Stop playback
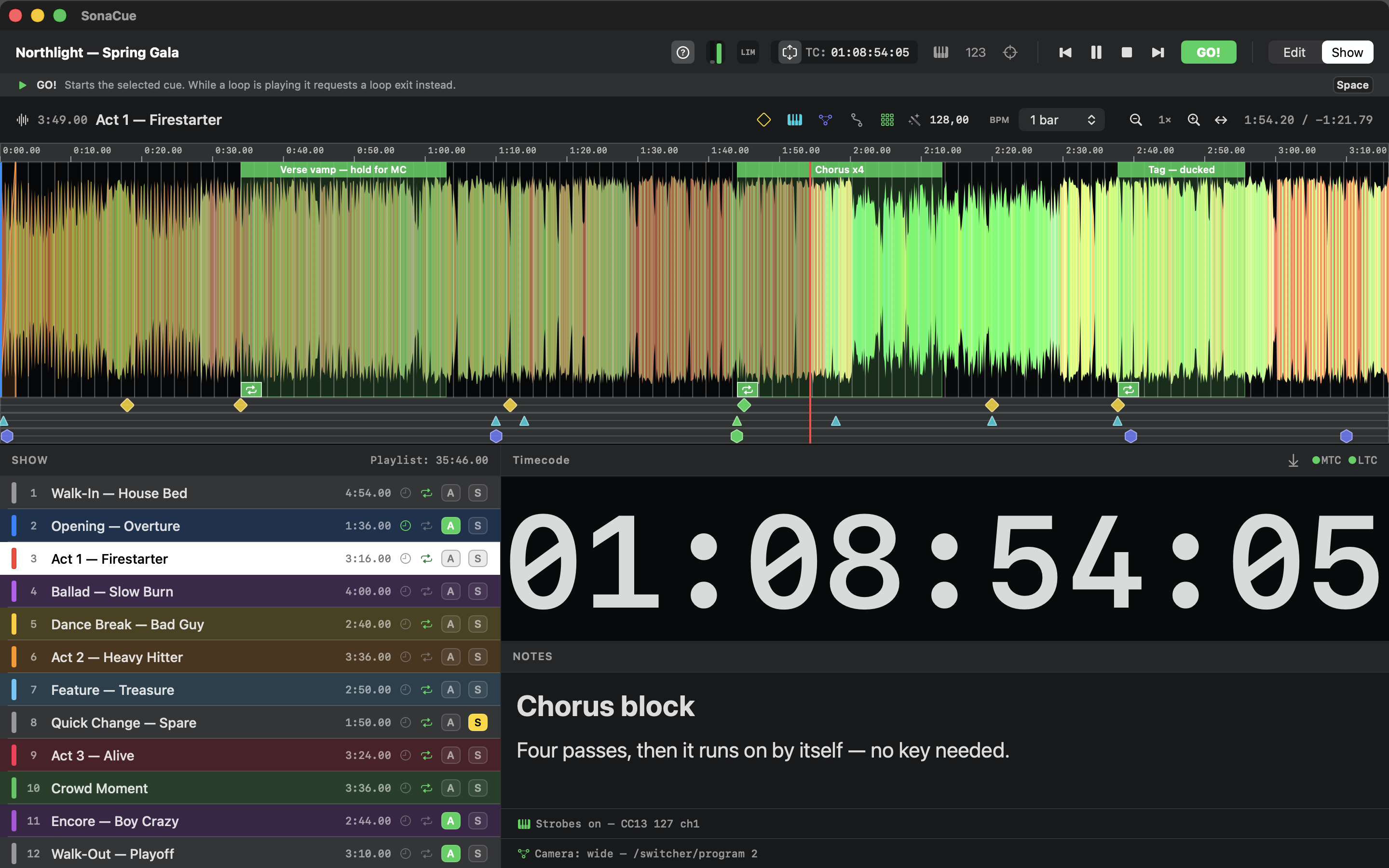 coord(1127,52)
